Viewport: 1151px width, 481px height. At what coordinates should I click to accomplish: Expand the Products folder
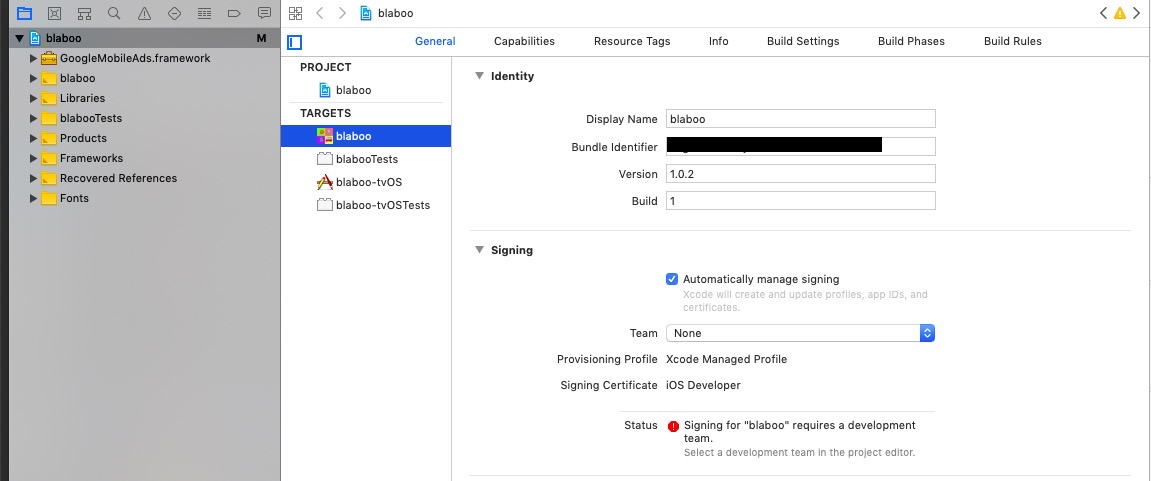(33, 138)
